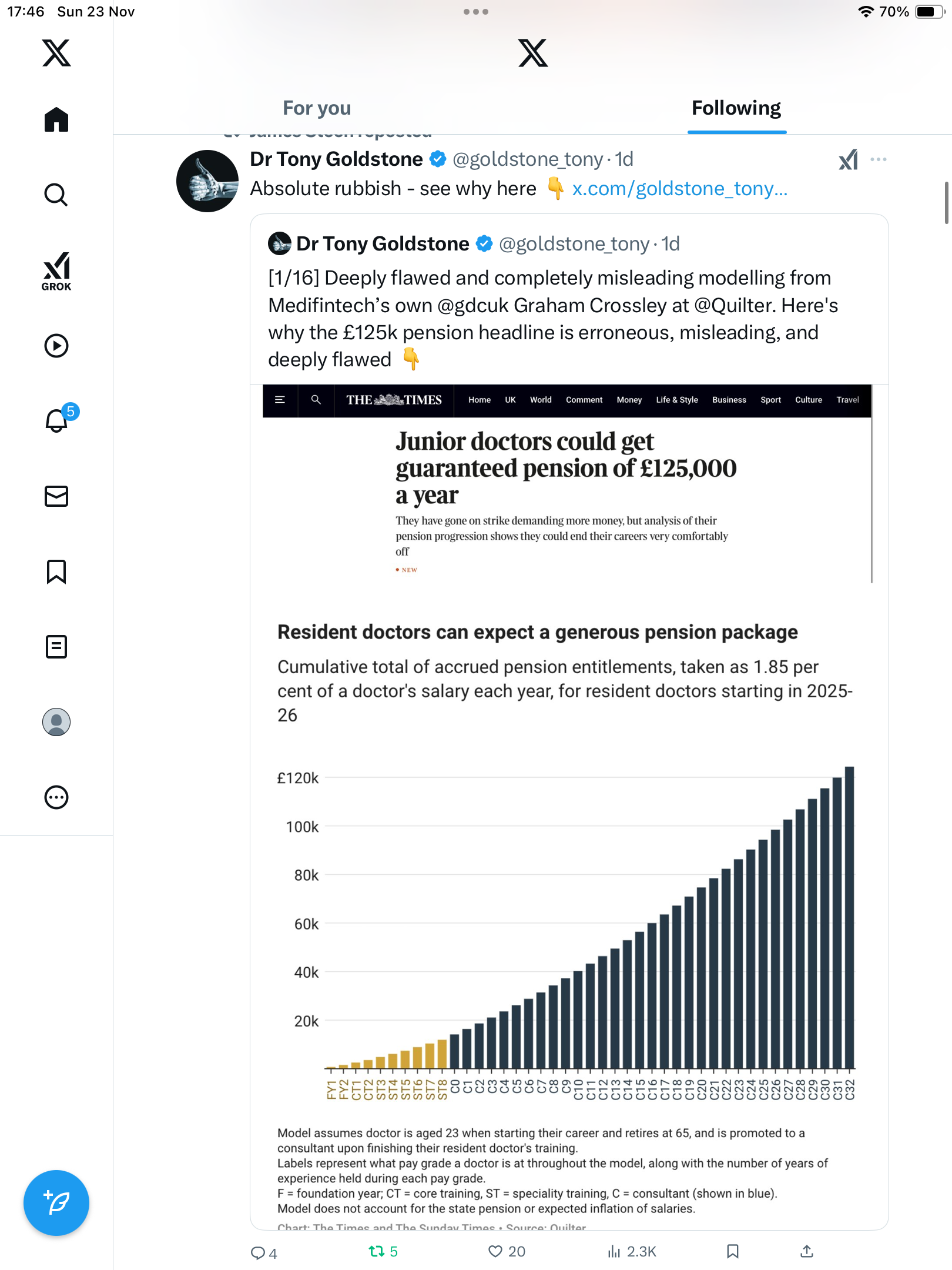Switch to the For you tab

(317, 108)
